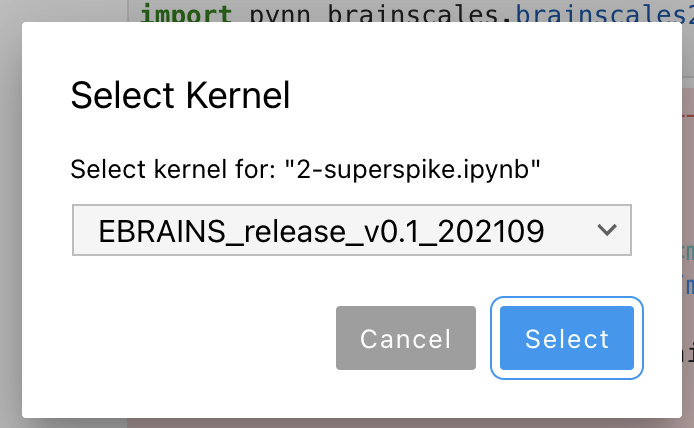Click the dark strip beneath the dialog
This screenshot has width=694, height=428.
352,423
